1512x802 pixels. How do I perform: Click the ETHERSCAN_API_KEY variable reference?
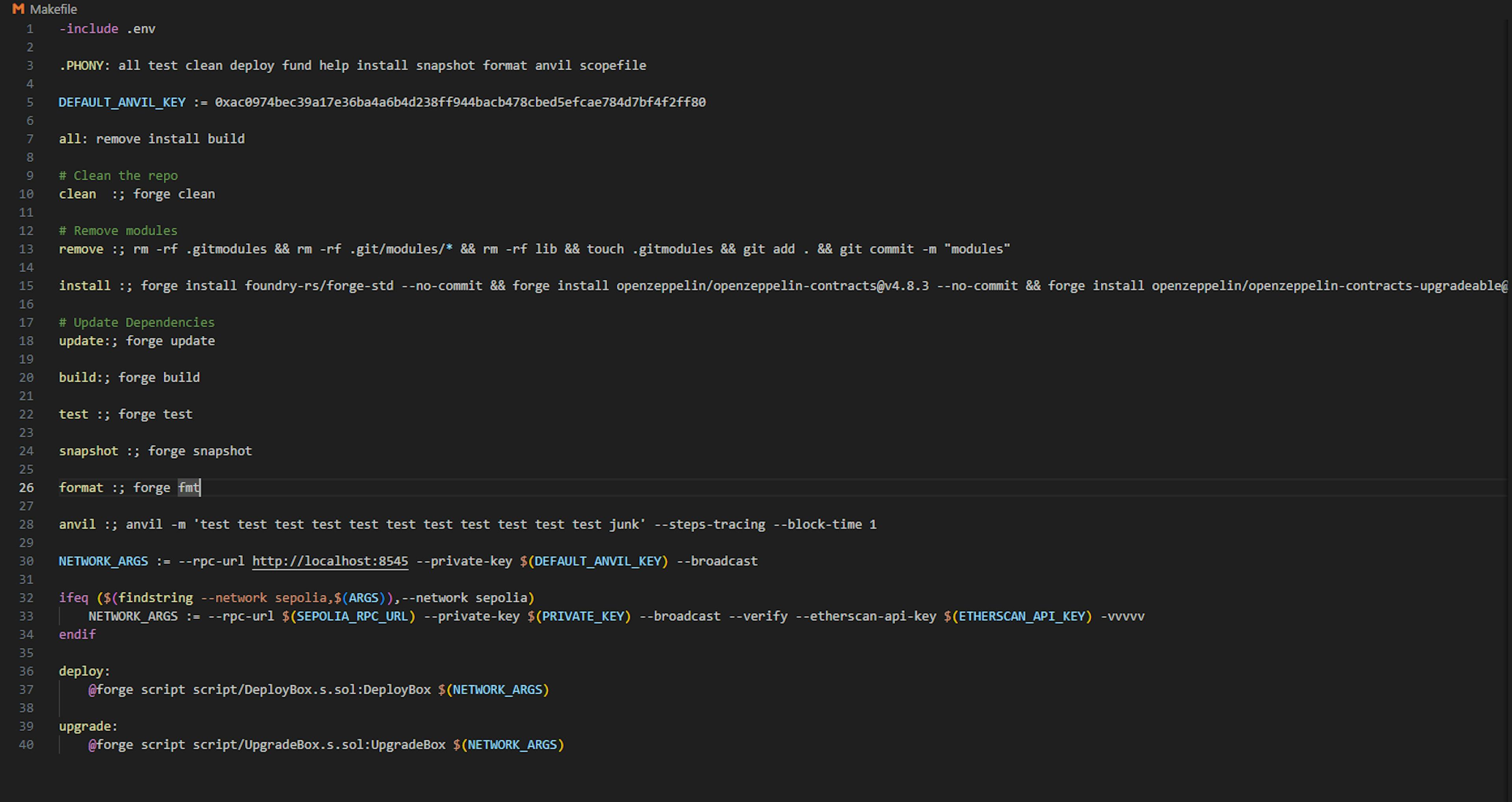[x=1021, y=617]
